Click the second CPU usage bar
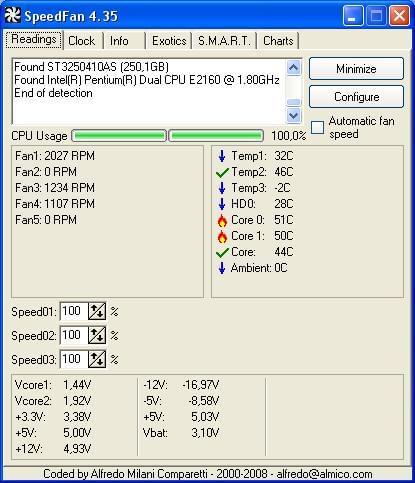This screenshot has height=483, width=415. coord(216,136)
